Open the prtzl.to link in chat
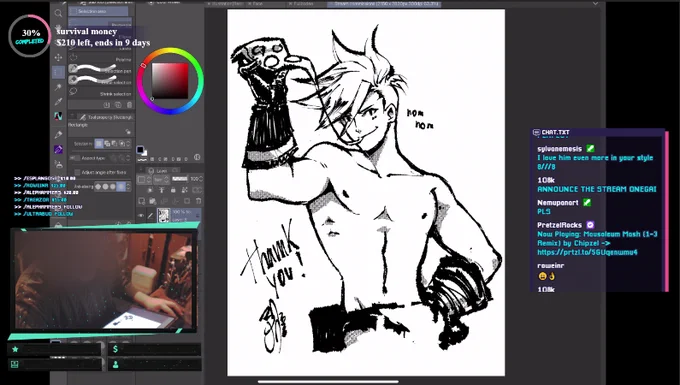680x385 pixels. click(x=587, y=252)
